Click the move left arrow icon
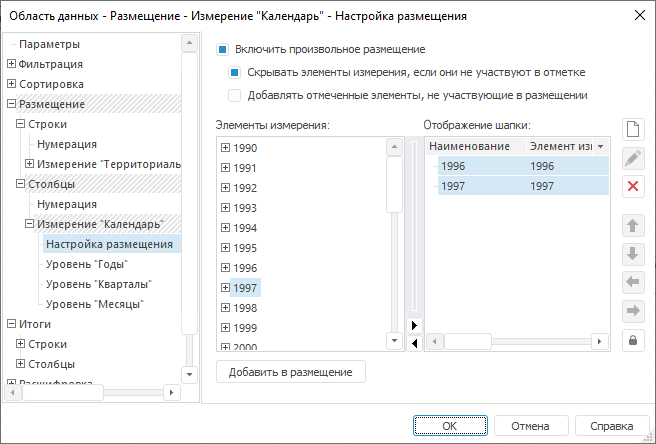This screenshot has width=656, height=444. [x=632, y=282]
